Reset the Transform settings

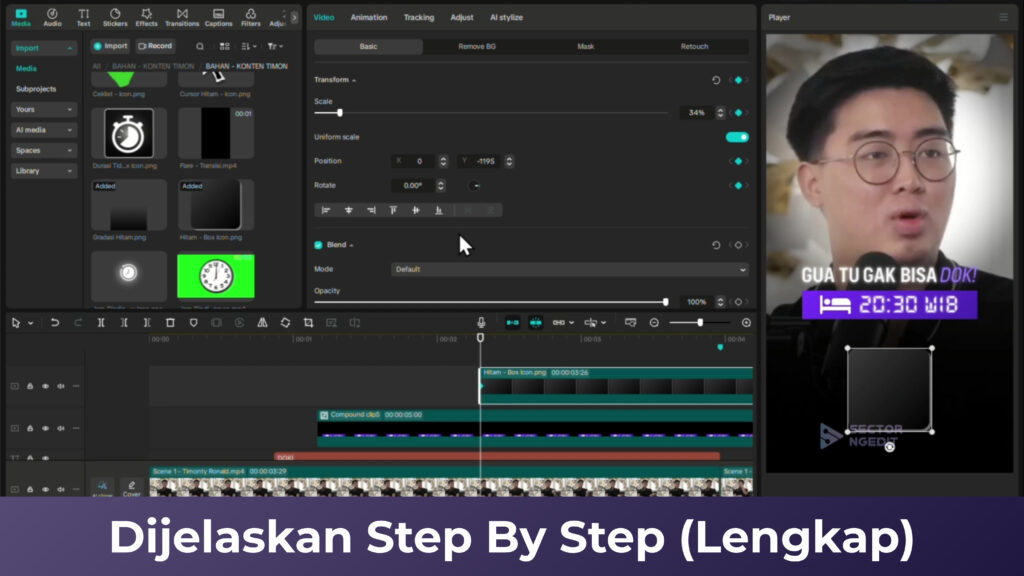716,80
